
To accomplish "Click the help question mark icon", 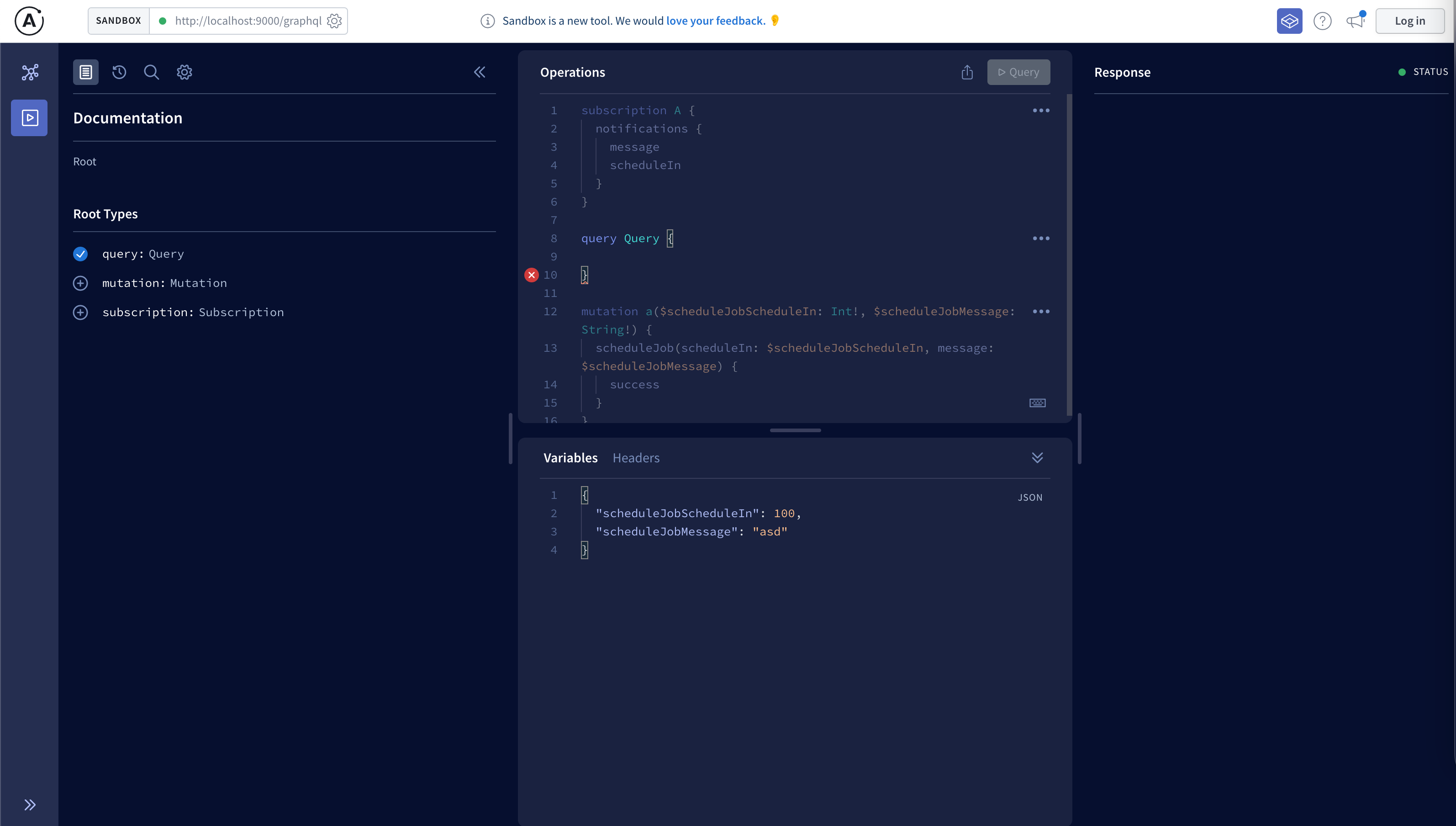I will tap(1322, 21).
